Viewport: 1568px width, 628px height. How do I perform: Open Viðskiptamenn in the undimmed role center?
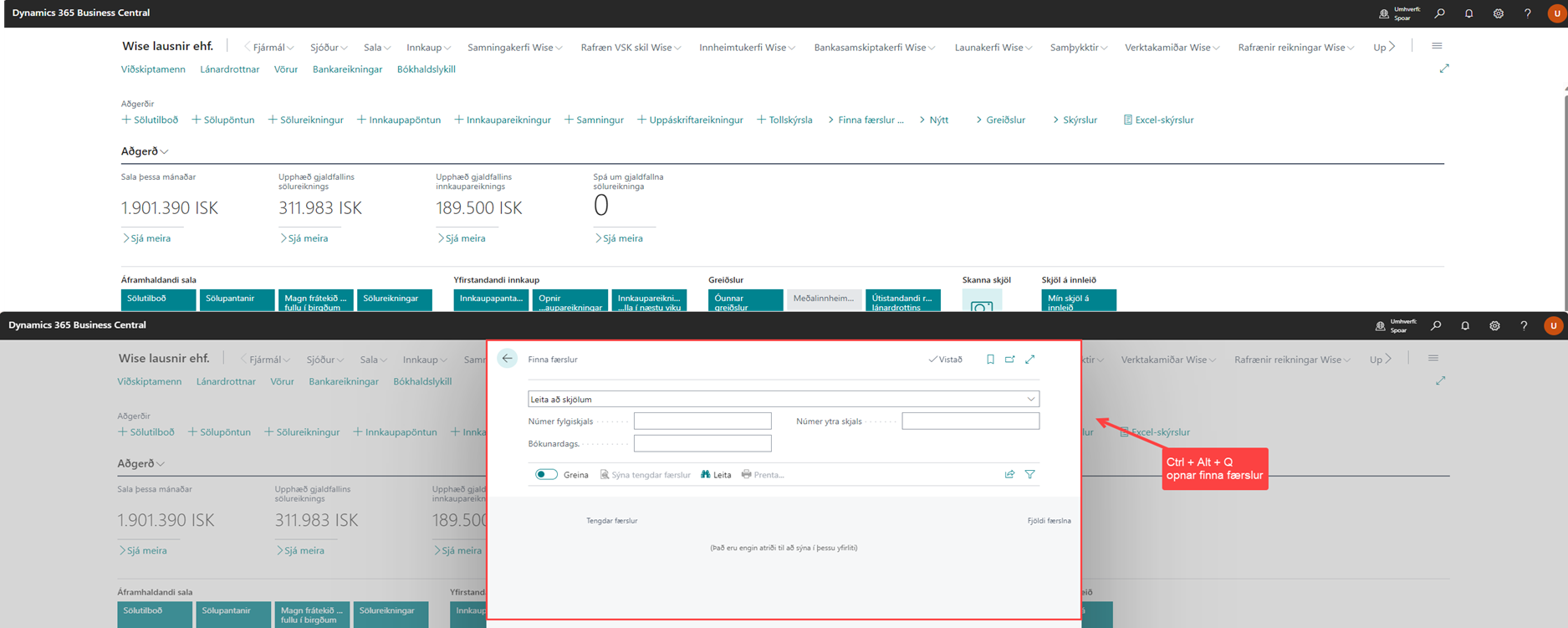153,69
